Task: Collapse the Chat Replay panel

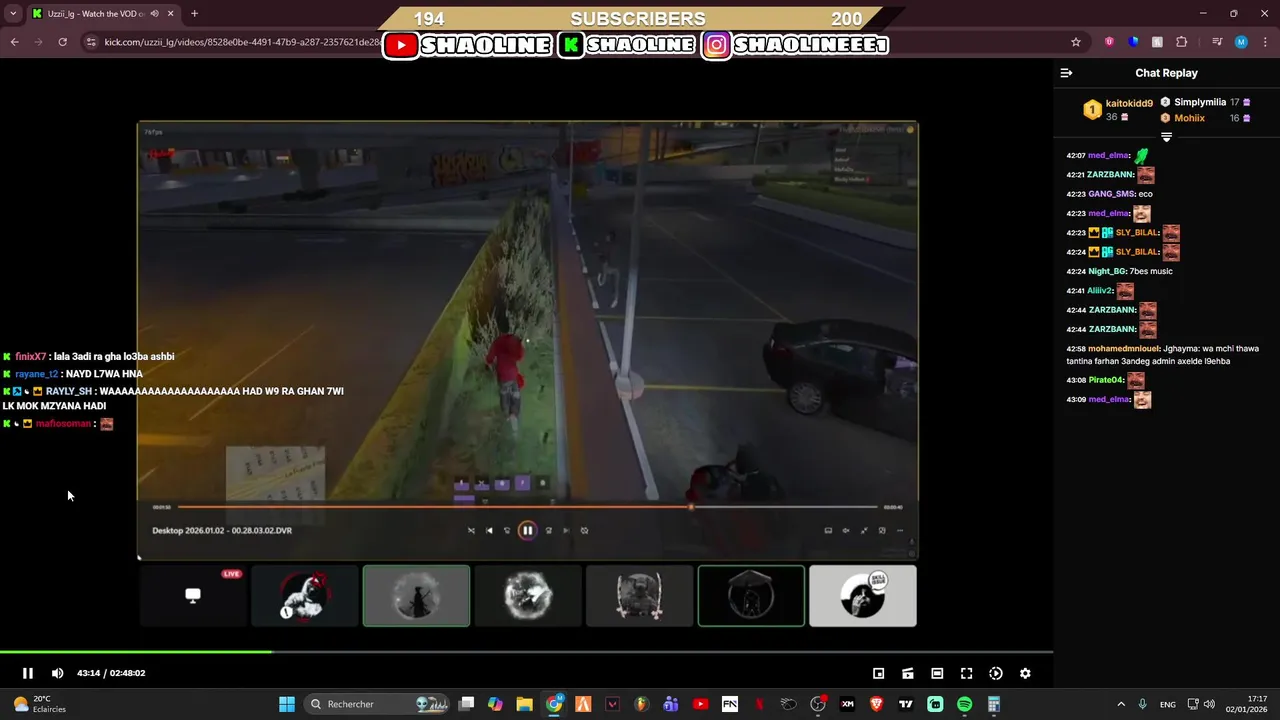Action: pyautogui.click(x=1066, y=73)
